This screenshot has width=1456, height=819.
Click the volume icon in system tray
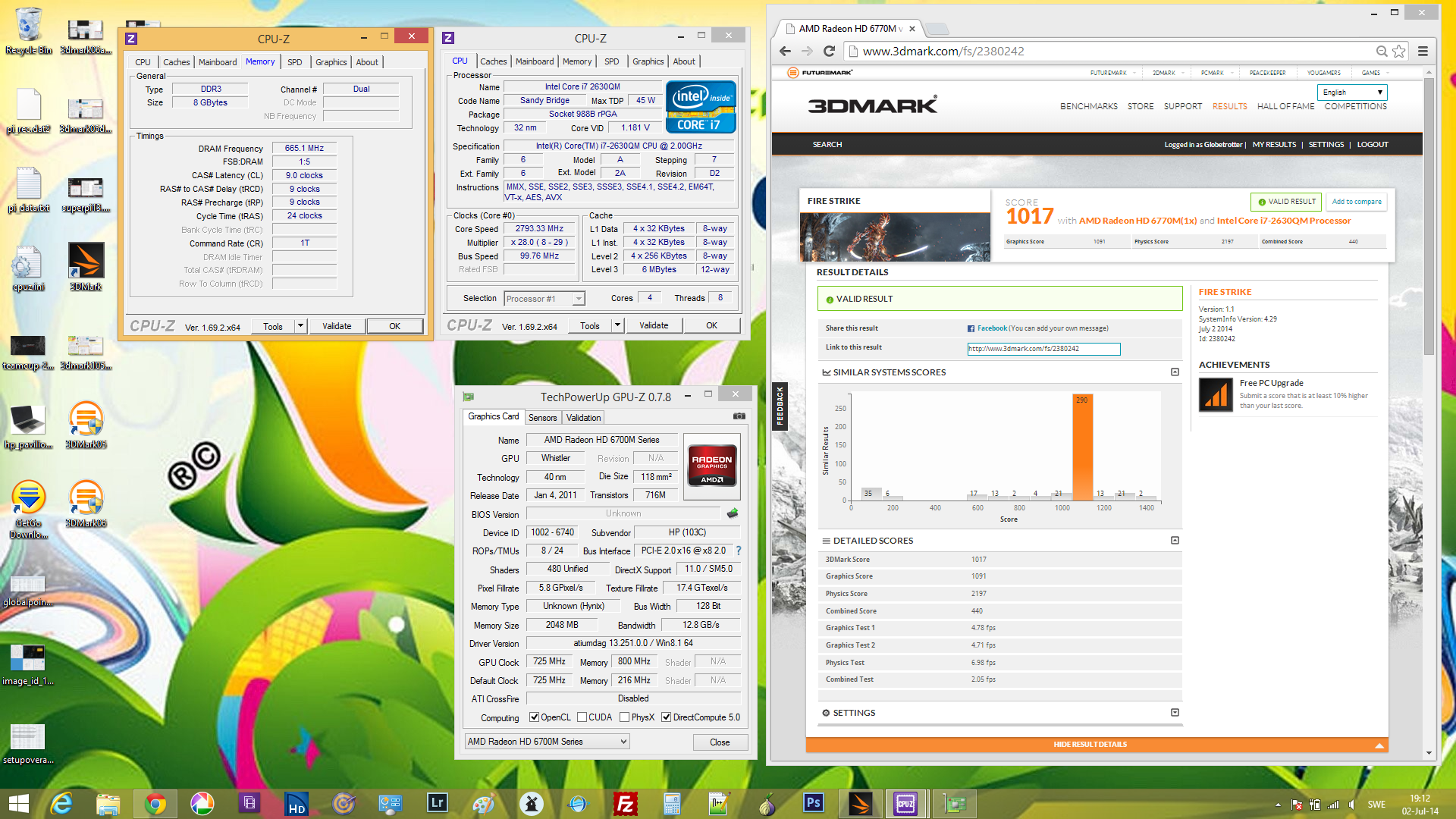pyautogui.click(x=1351, y=805)
